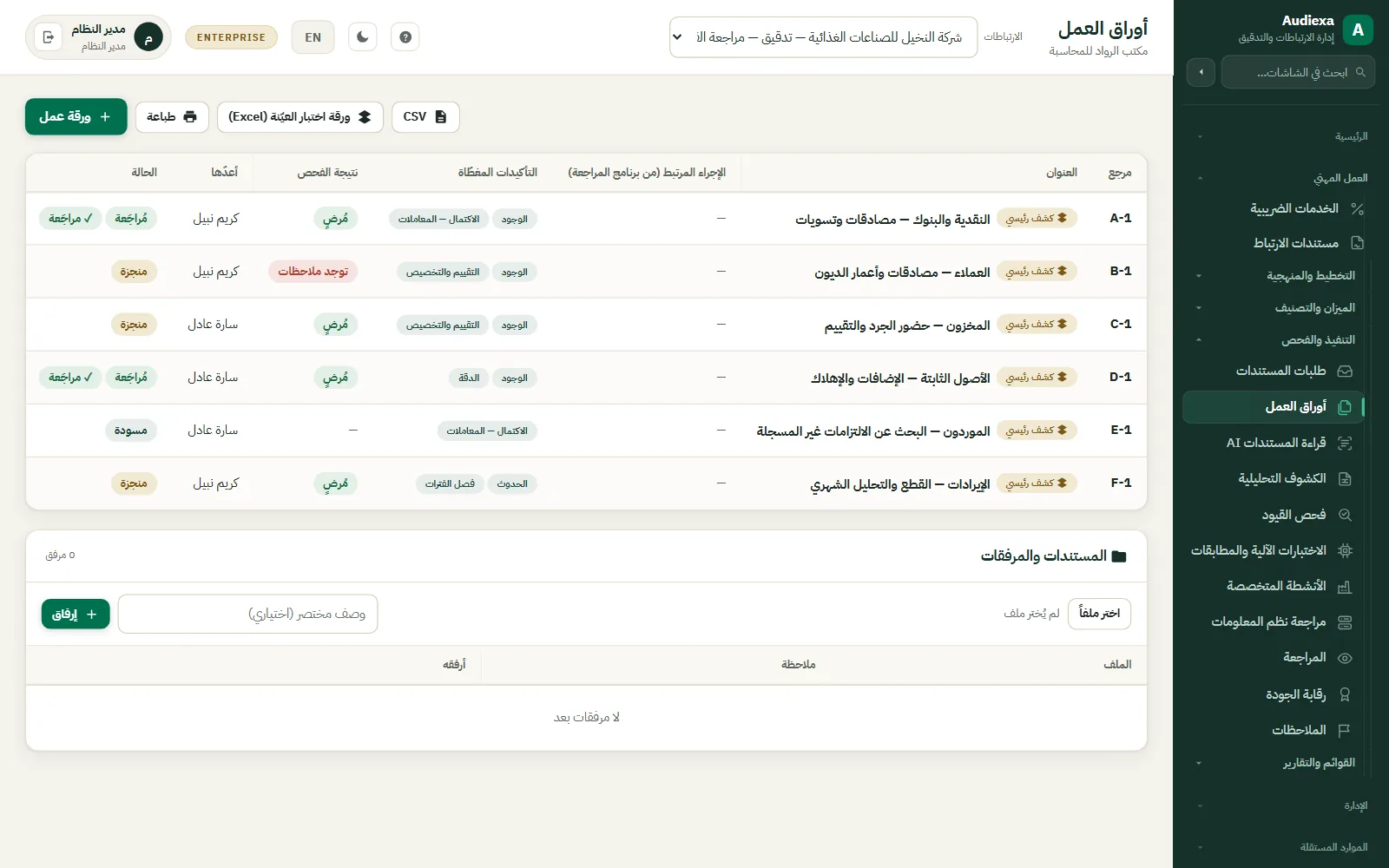Click the المراجعة eye icon
This screenshot has height=868, width=1389.
tap(1345, 658)
